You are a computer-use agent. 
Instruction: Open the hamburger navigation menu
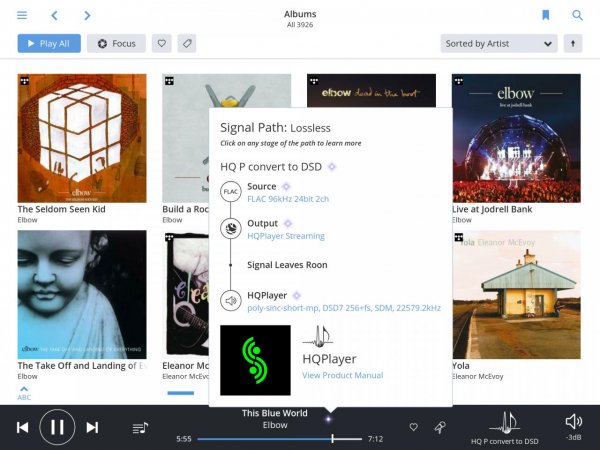coord(22,15)
